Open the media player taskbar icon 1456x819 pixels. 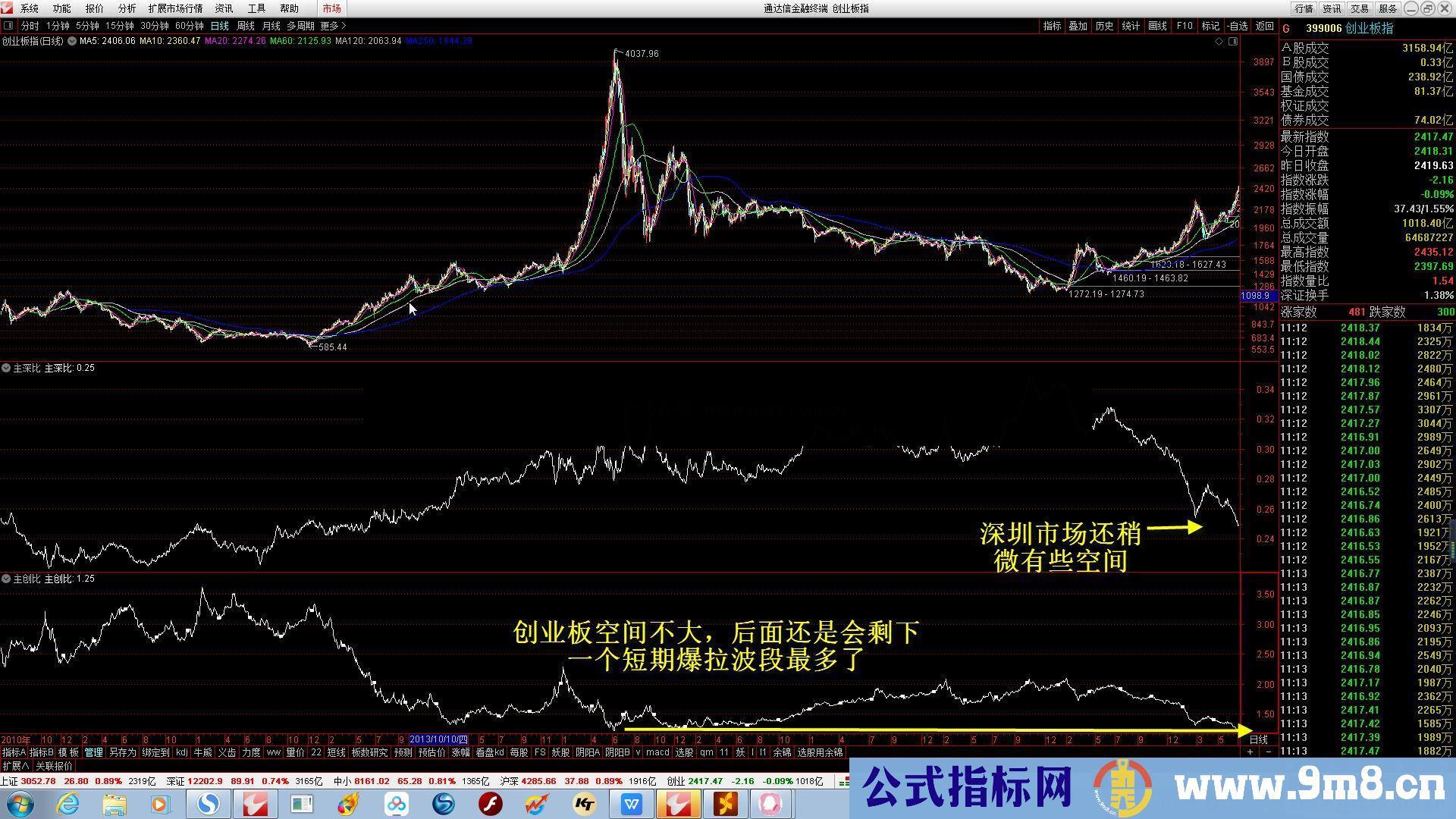[x=161, y=804]
